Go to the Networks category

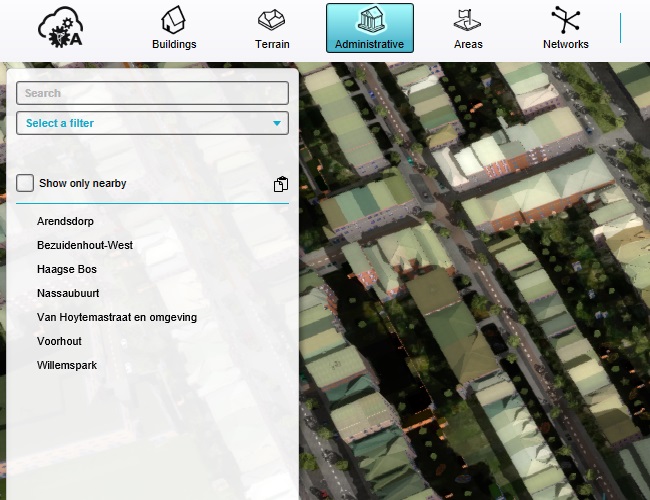[565, 28]
